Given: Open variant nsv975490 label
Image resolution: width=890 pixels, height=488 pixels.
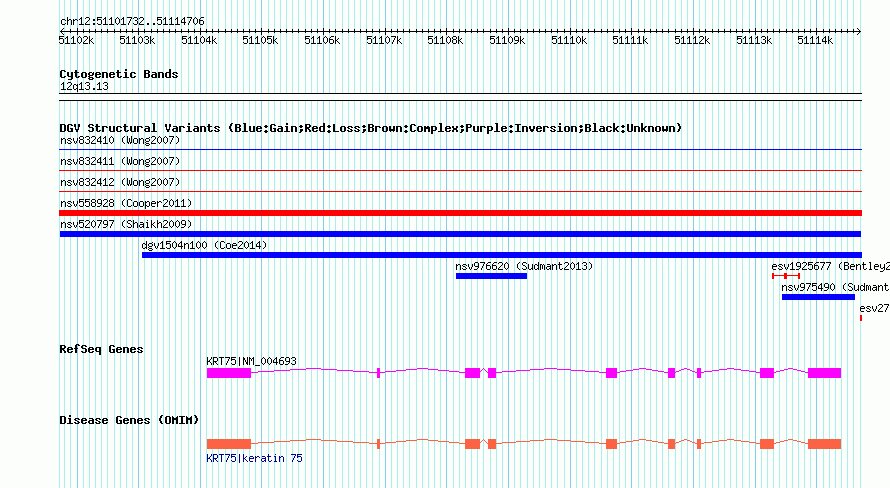Looking at the screenshot, I should pyautogui.click(x=836, y=288).
